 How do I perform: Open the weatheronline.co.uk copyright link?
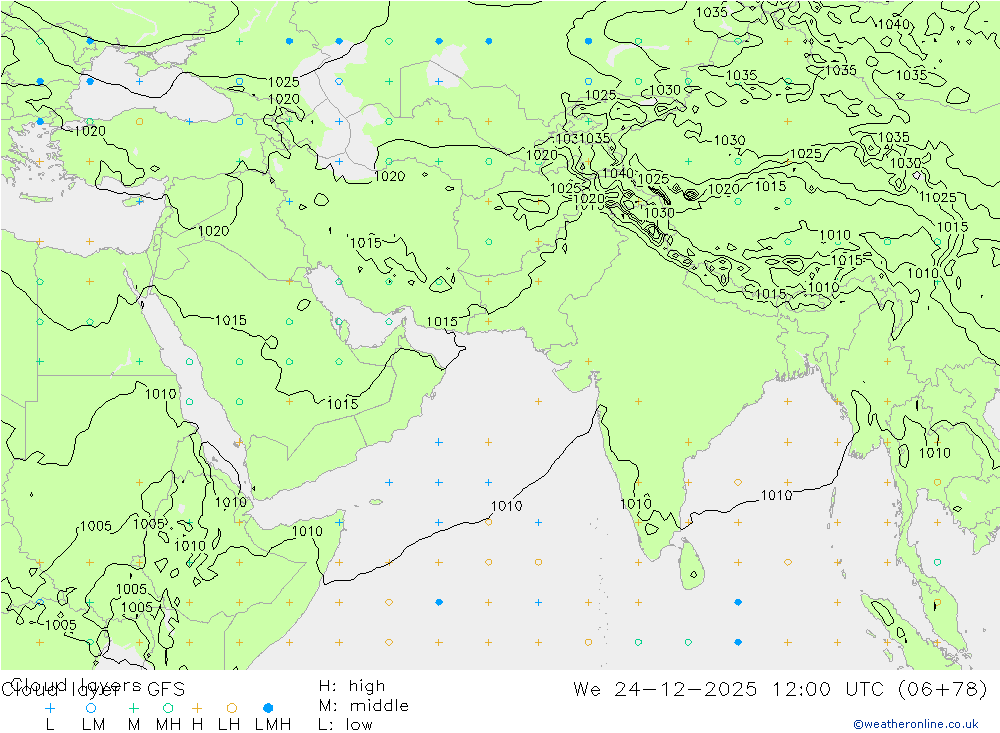915,724
